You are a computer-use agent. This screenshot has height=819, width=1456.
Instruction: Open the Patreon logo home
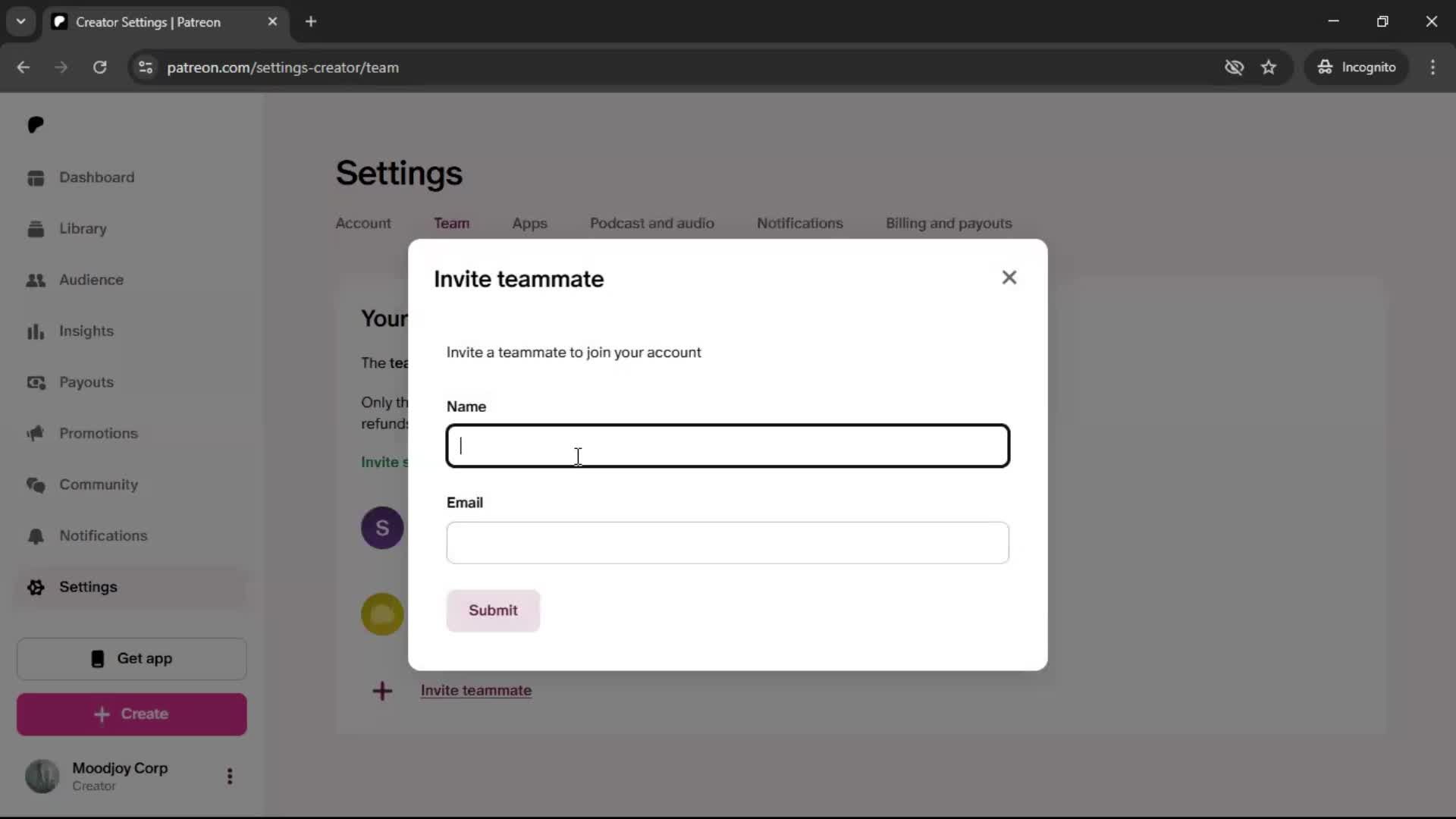point(36,124)
